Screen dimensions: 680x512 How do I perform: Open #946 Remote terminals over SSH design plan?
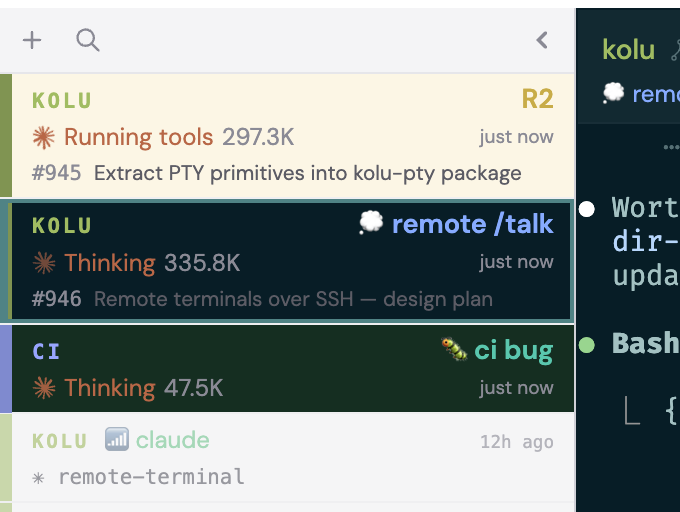coord(262,299)
